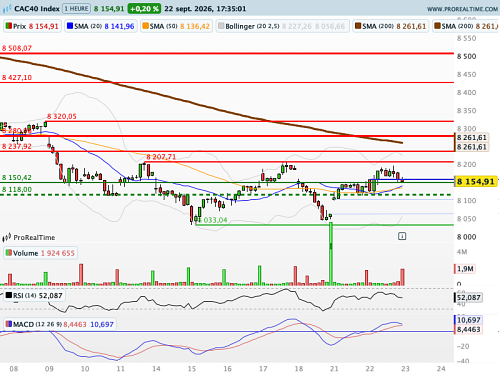Click the 8 237,92 level label
Screen dimensions: 500x375
point(17,146)
